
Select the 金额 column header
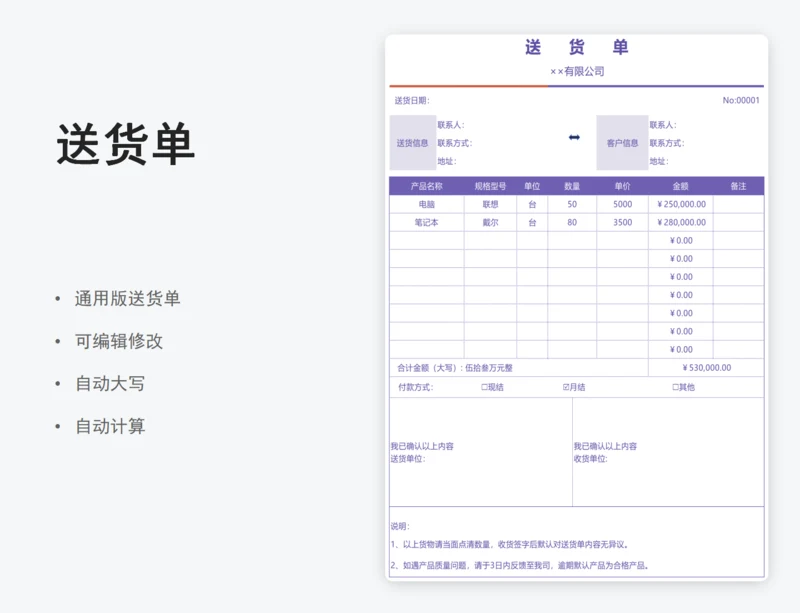pyautogui.click(x=681, y=186)
